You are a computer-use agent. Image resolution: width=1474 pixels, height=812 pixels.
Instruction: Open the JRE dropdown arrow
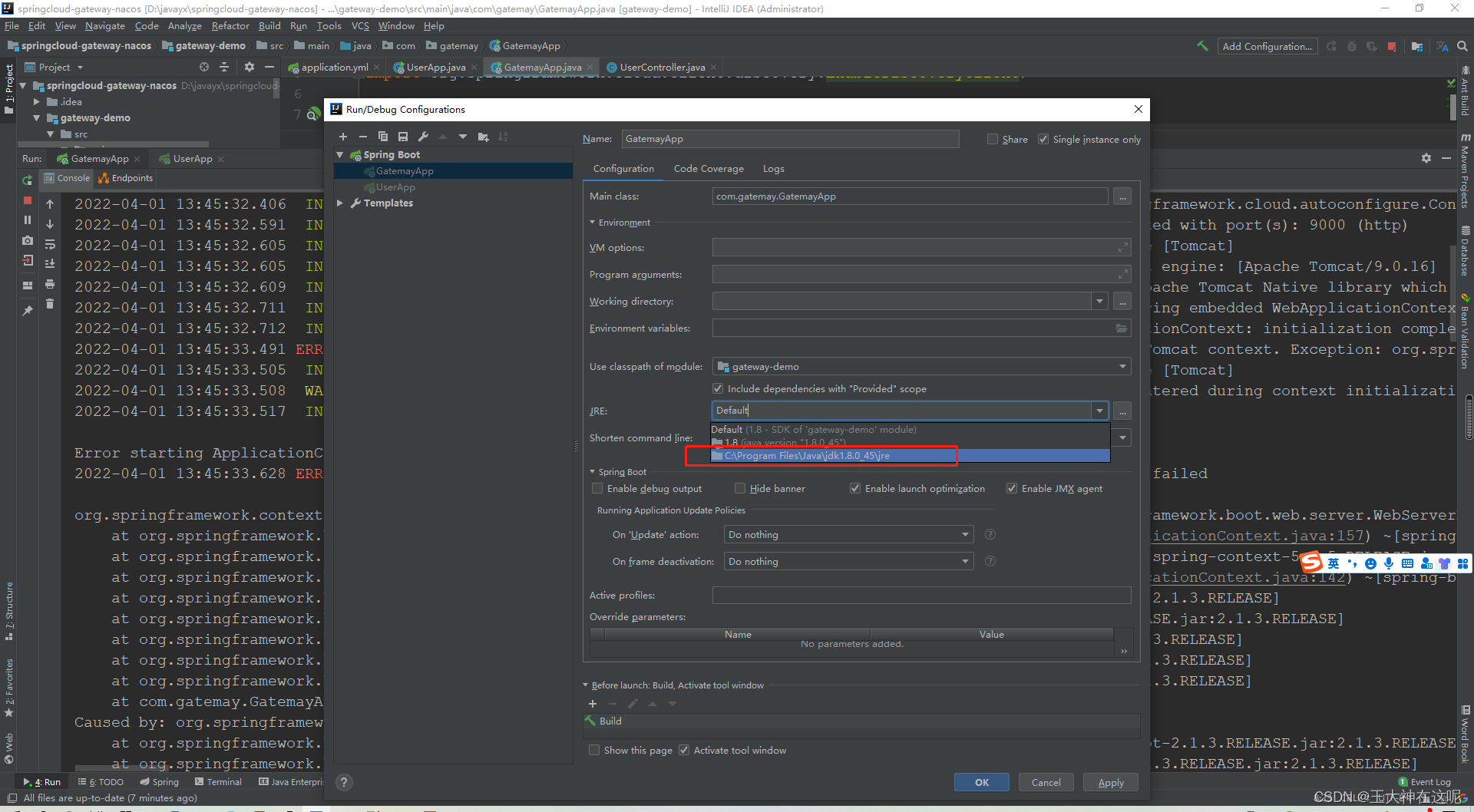1100,411
